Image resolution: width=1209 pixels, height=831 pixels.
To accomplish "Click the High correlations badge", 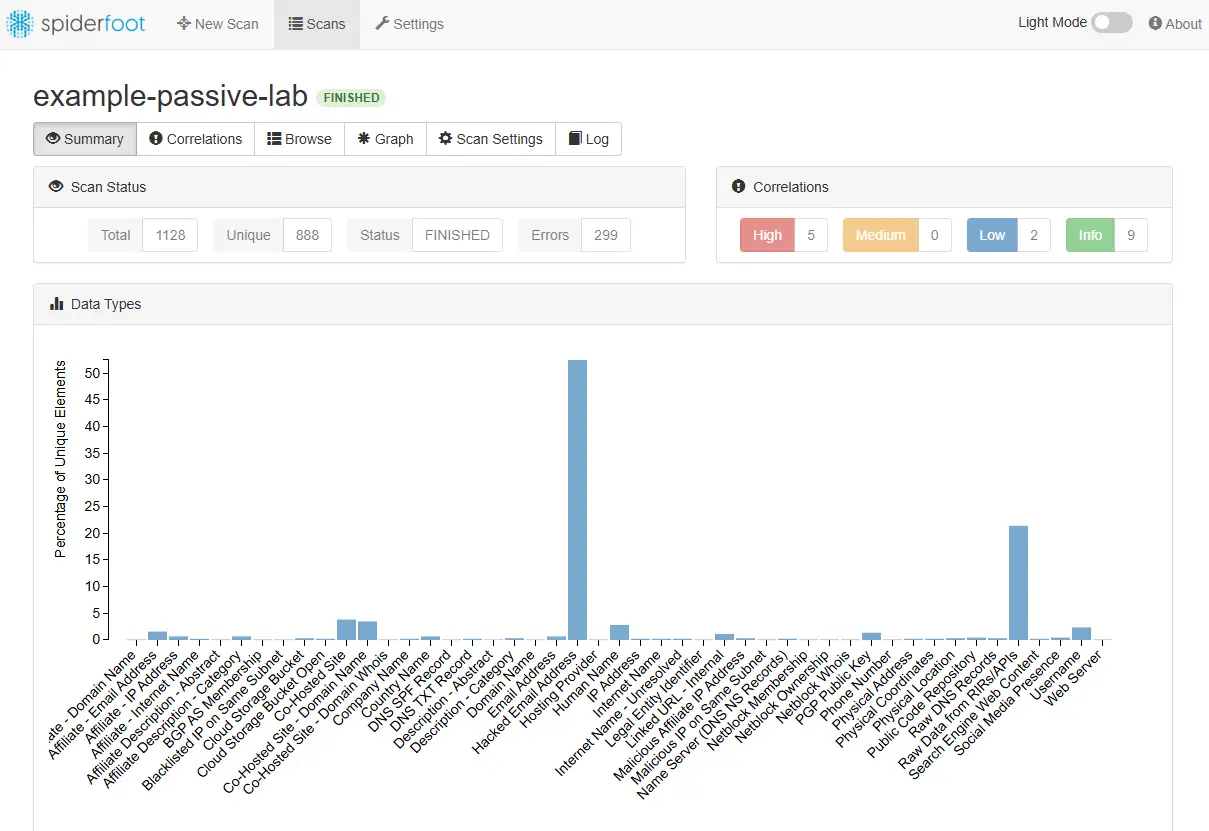I will [x=767, y=235].
